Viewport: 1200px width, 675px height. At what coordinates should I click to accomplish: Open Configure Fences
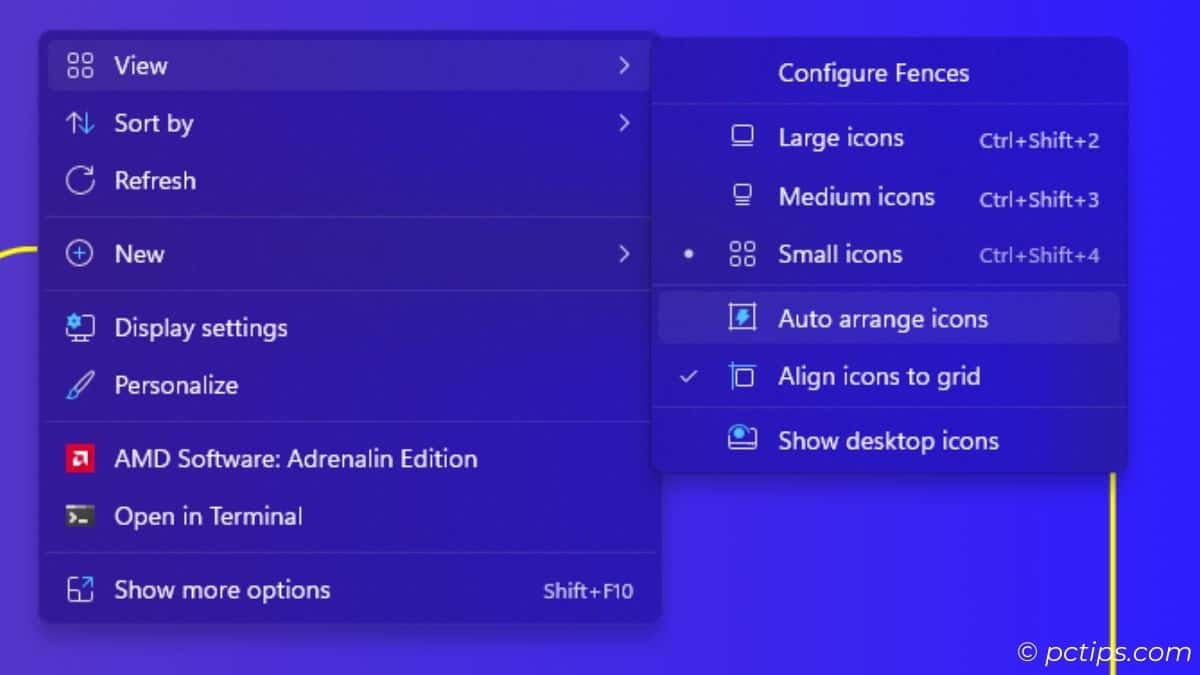873,72
